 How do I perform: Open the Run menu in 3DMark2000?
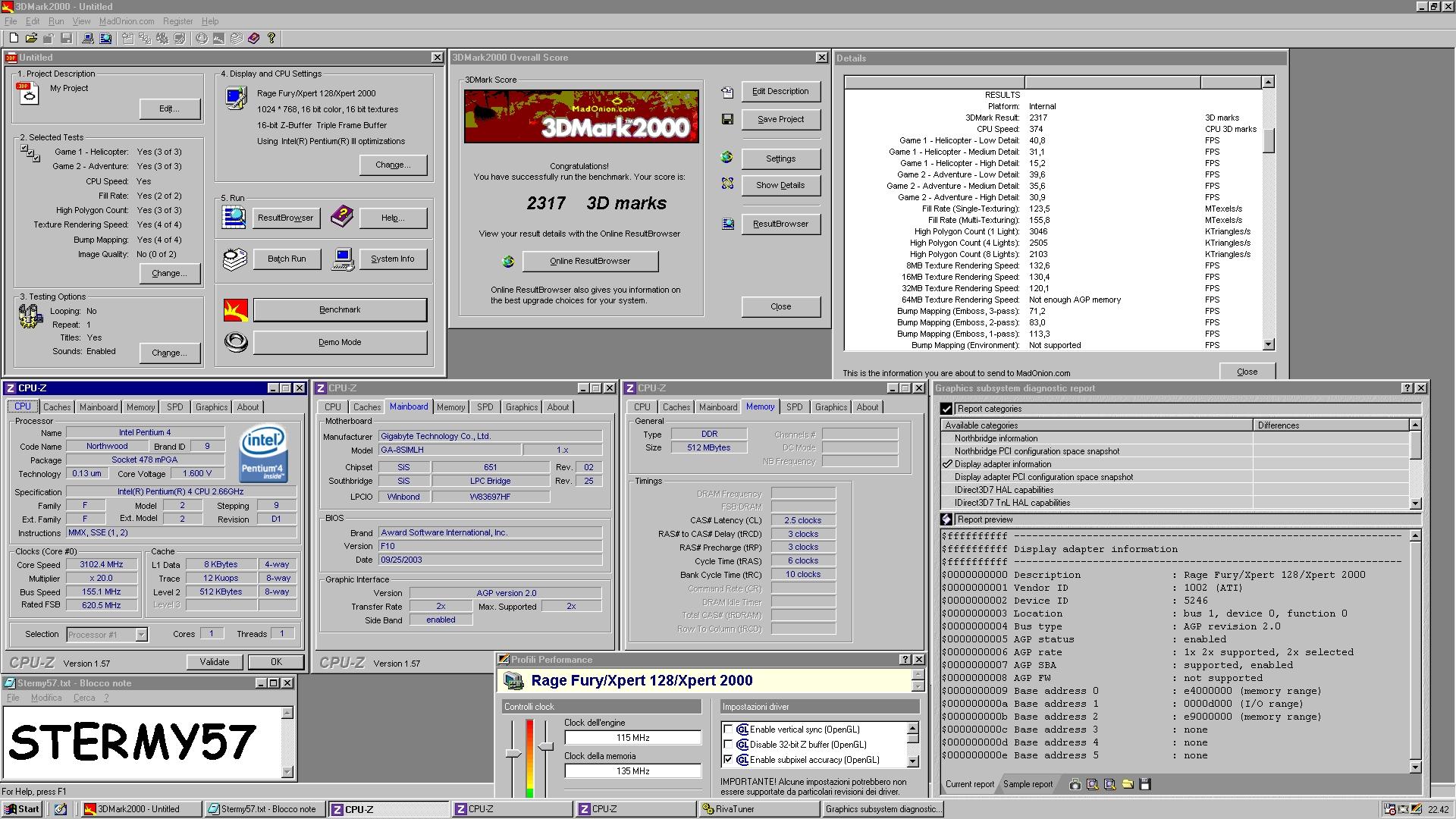click(56, 21)
